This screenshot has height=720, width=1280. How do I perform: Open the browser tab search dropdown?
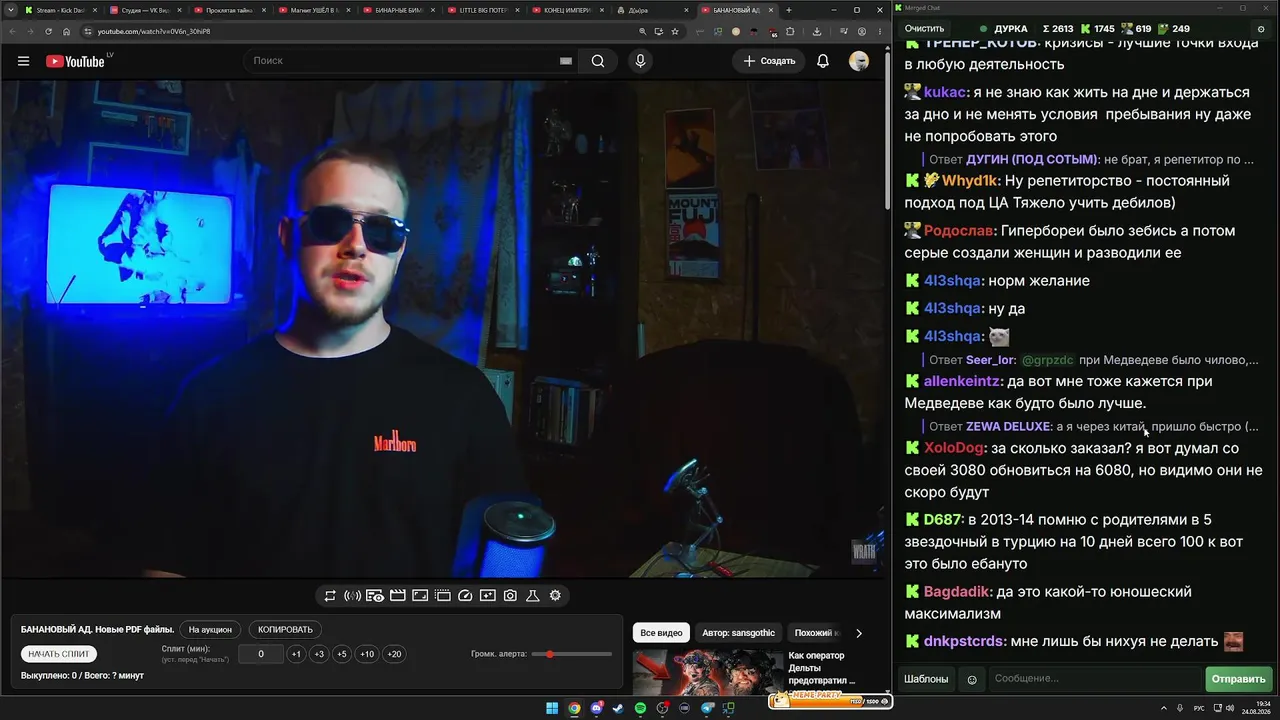[x=9, y=10]
